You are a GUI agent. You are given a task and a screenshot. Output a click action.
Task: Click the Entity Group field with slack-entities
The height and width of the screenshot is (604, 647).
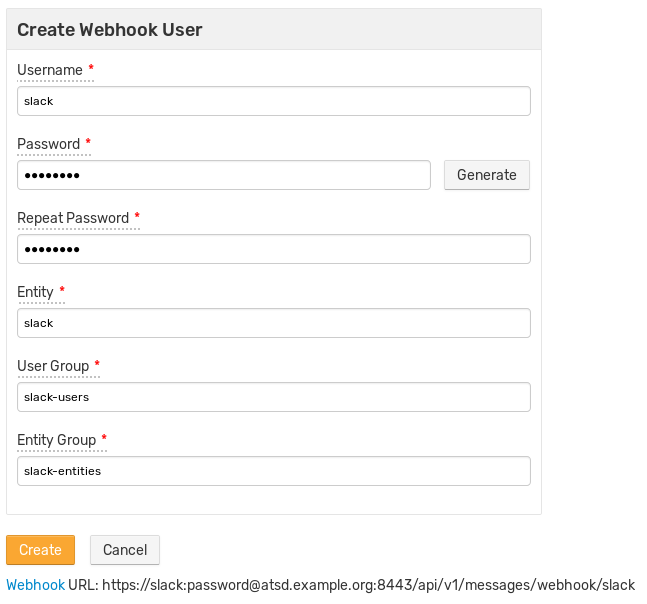click(x=274, y=471)
